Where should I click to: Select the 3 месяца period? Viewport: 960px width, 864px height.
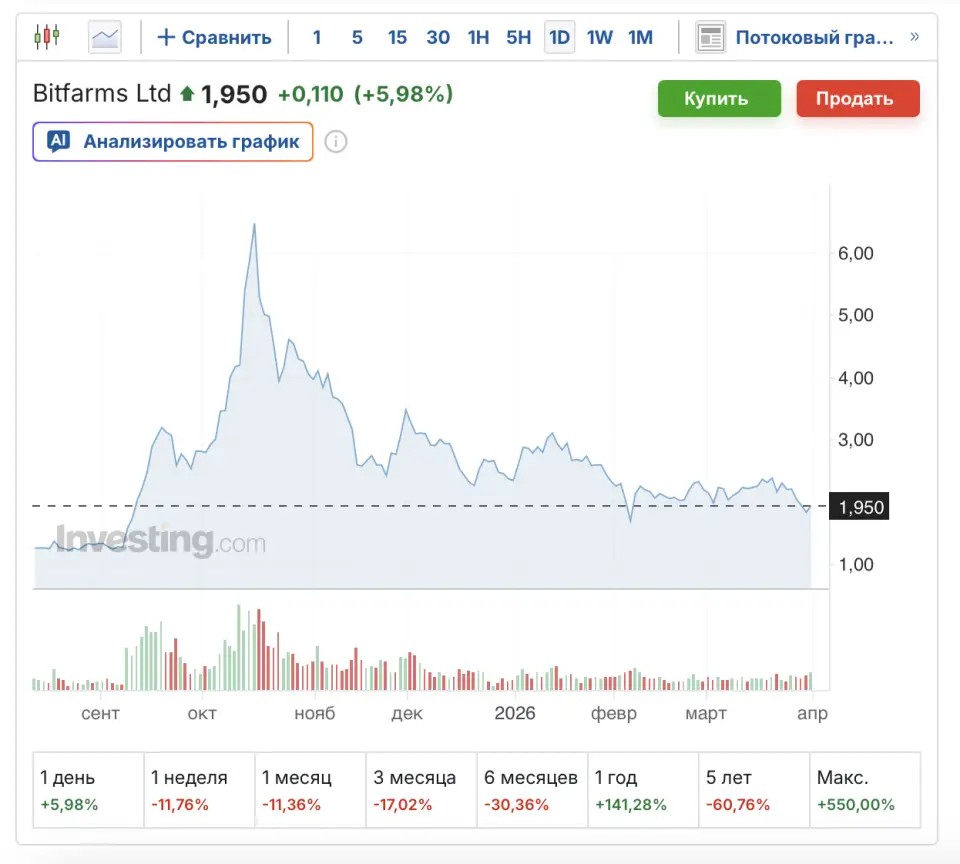point(421,790)
